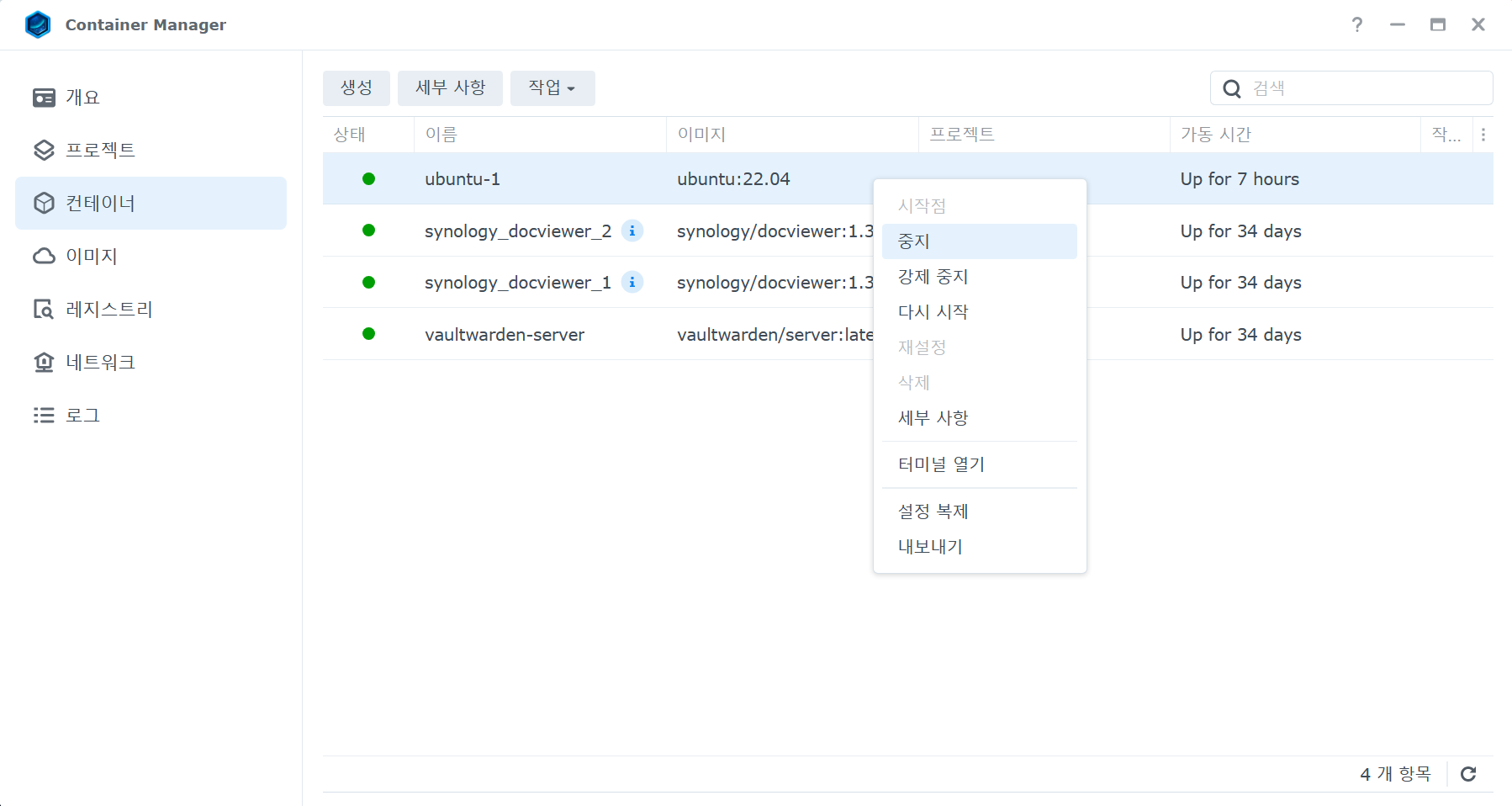Image resolution: width=1512 pixels, height=806 pixels.
Task: Select 터미널 열기 from context menu
Action: tap(940, 464)
